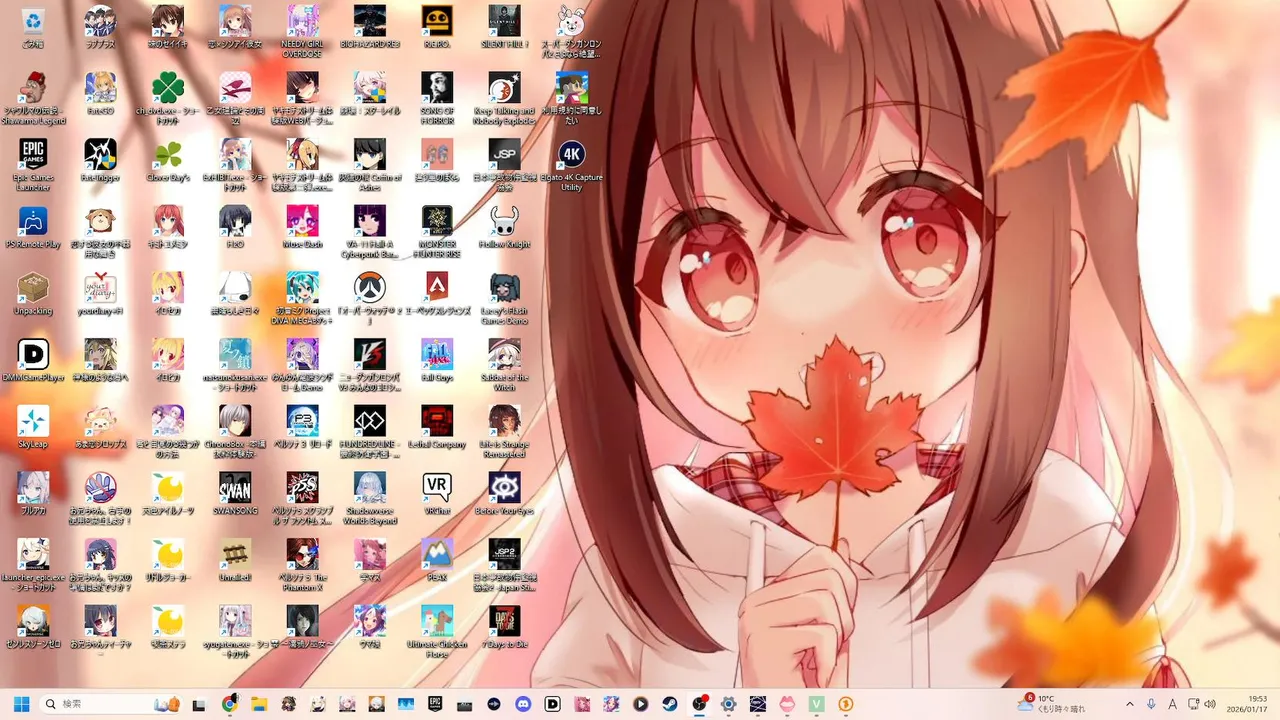
Task: Open the weather widget showing 10°C
Action: tap(1050, 704)
